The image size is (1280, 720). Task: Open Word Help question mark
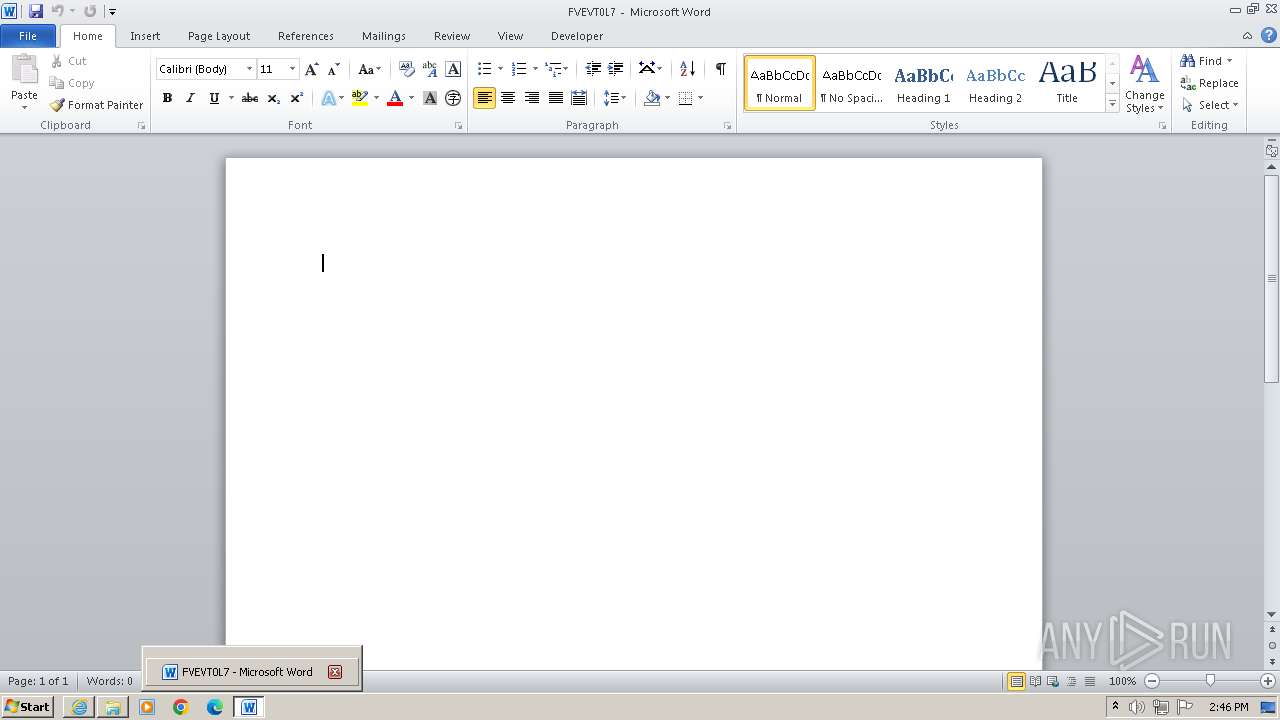coord(1268,35)
